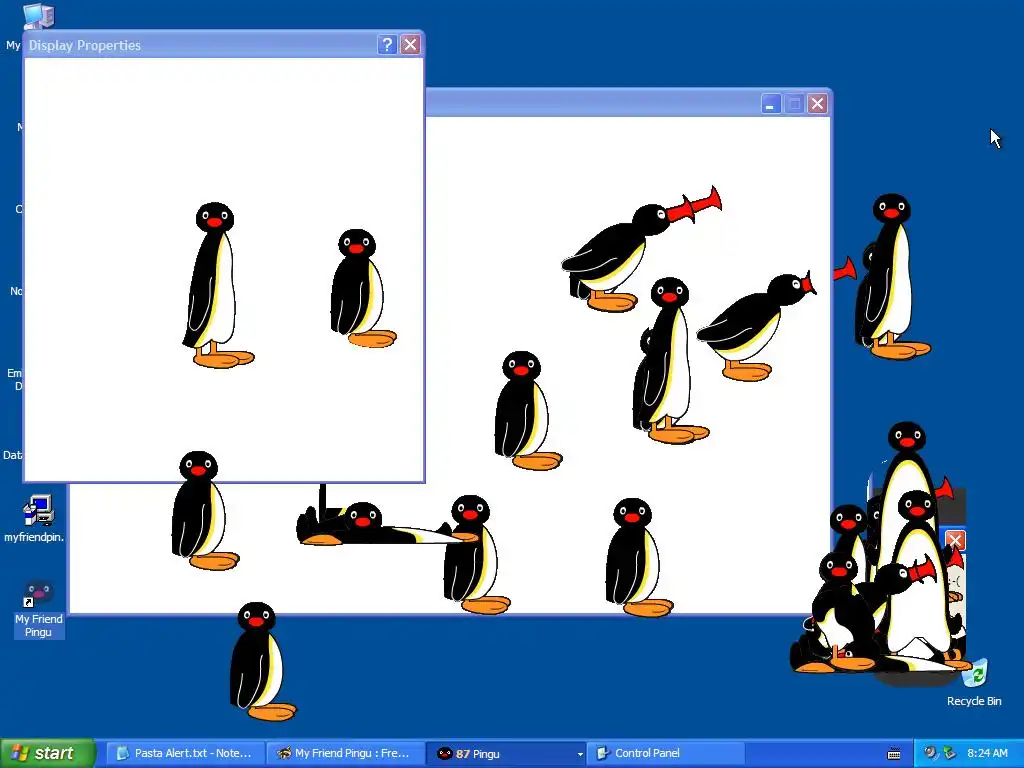Switch to Control Panel taskbar button
1024x768 pixels.
(x=665, y=753)
